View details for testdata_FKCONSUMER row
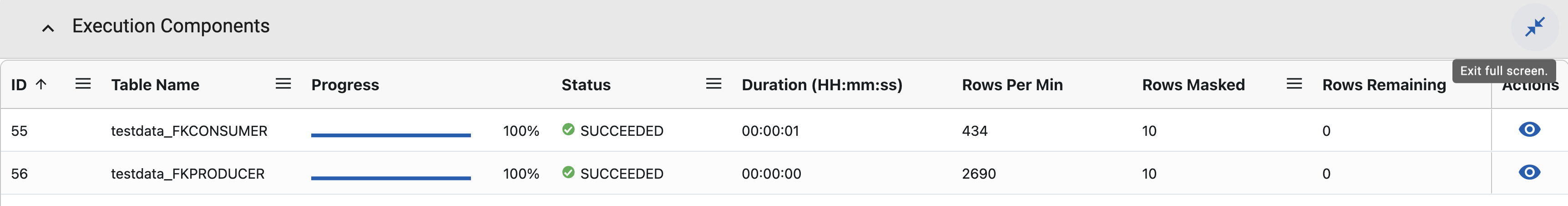 tap(1529, 129)
